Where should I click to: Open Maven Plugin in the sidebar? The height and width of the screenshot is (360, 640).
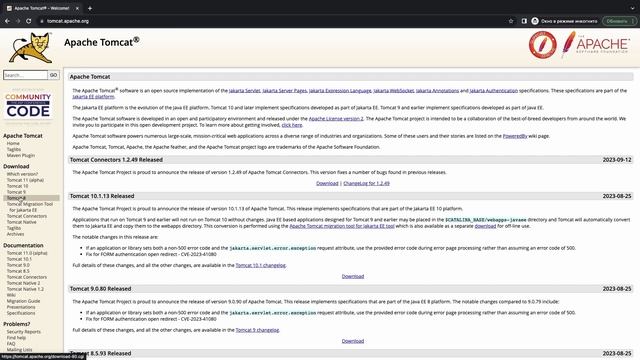(20, 156)
